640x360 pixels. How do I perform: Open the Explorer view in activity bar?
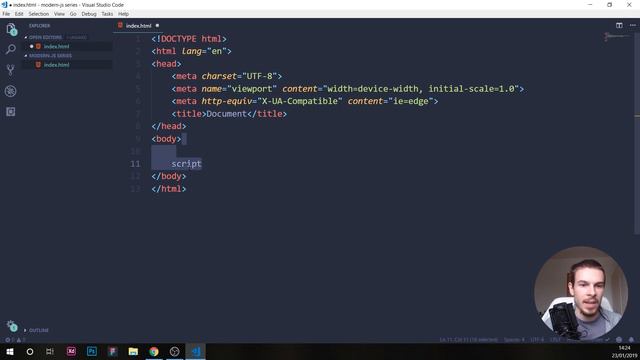click(x=11, y=29)
